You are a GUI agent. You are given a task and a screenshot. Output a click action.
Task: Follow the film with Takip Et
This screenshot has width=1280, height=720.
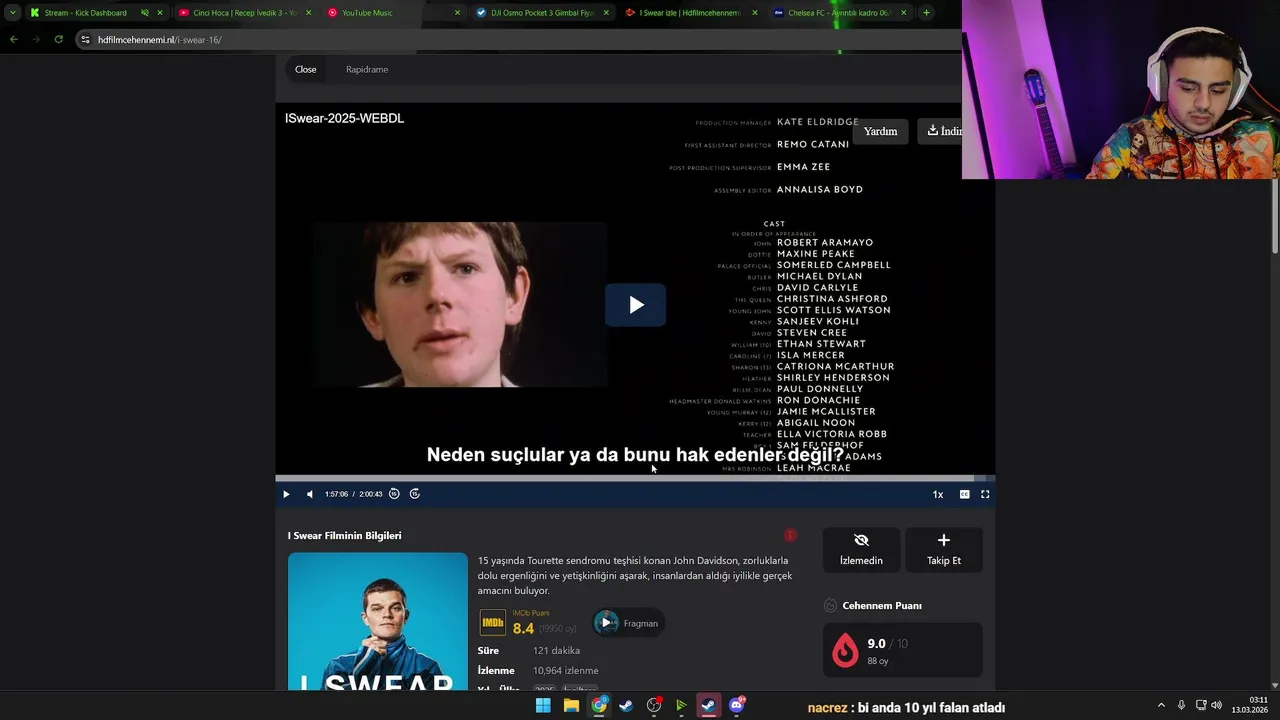pos(943,549)
